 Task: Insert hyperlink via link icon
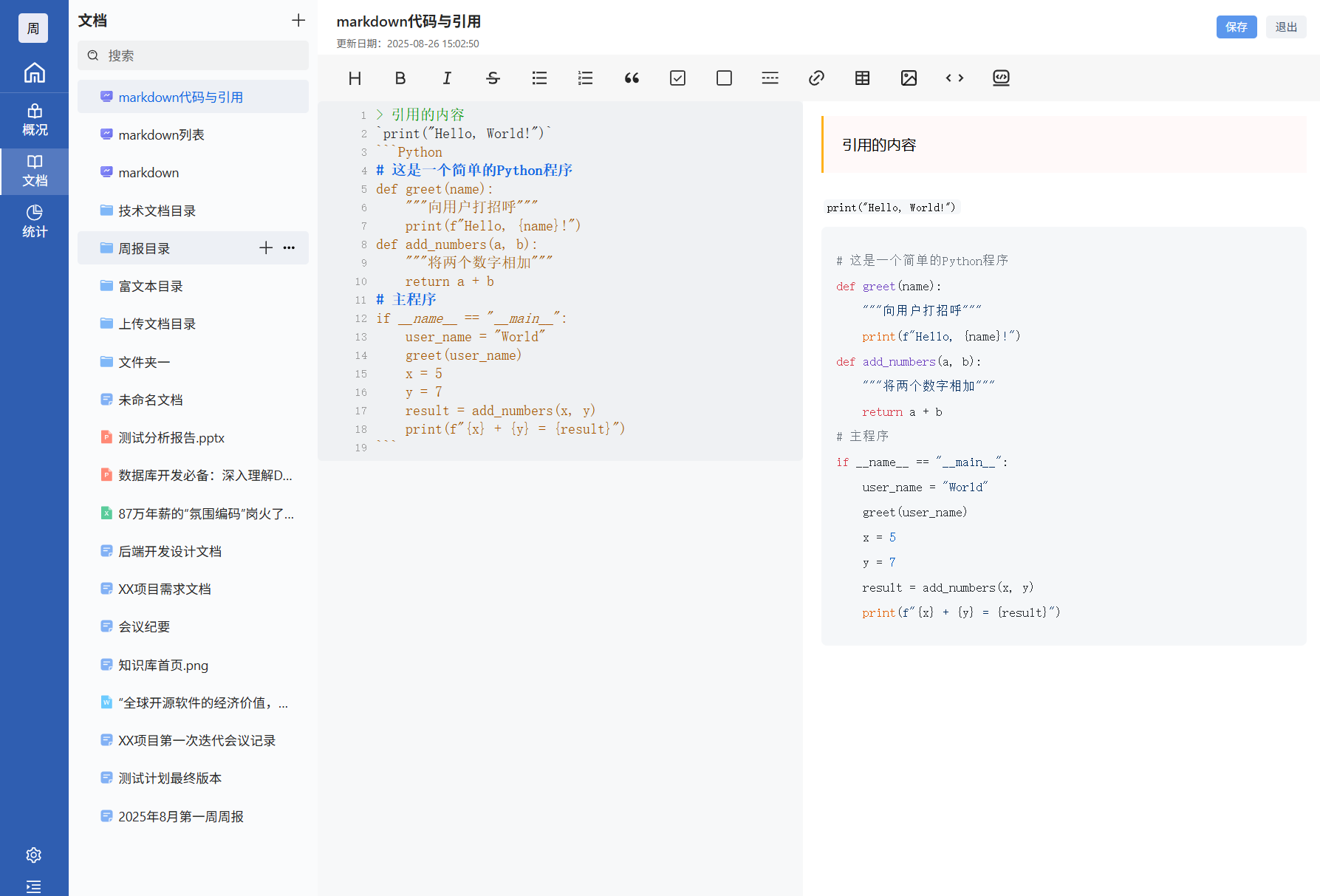tap(816, 78)
